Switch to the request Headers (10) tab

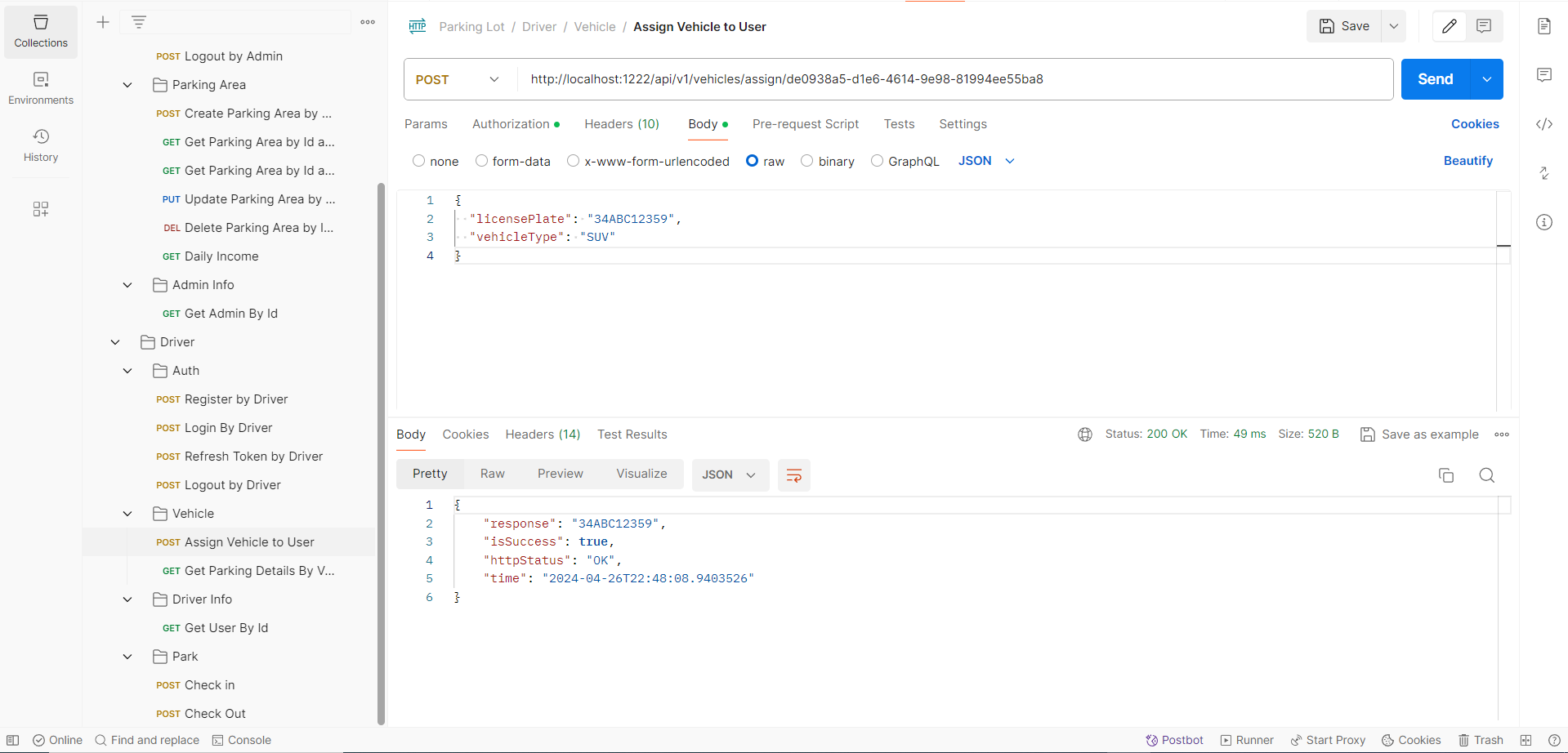[x=622, y=124]
